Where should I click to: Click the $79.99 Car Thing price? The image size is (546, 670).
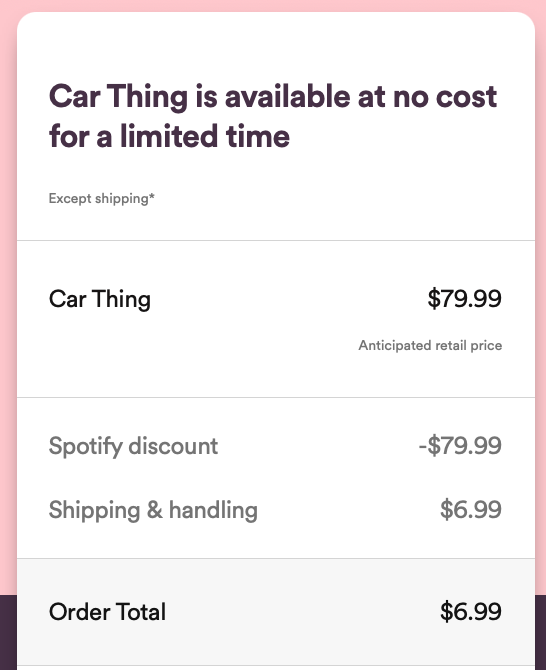[x=464, y=298]
